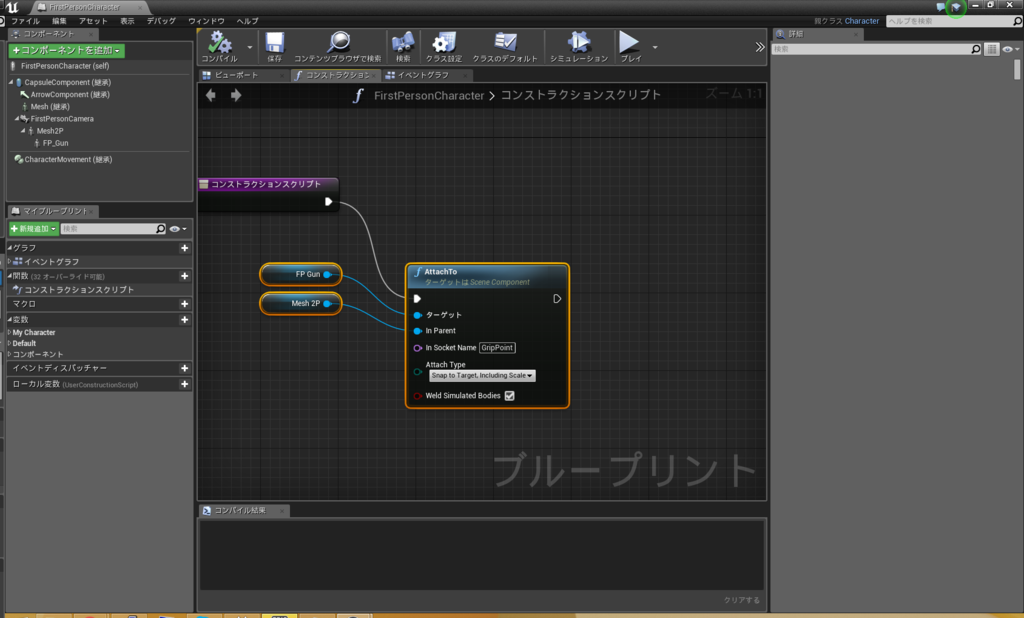The height and width of the screenshot is (618, 1024).
Task: Click the コンポーネントを追加 button
Action: (x=67, y=50)
